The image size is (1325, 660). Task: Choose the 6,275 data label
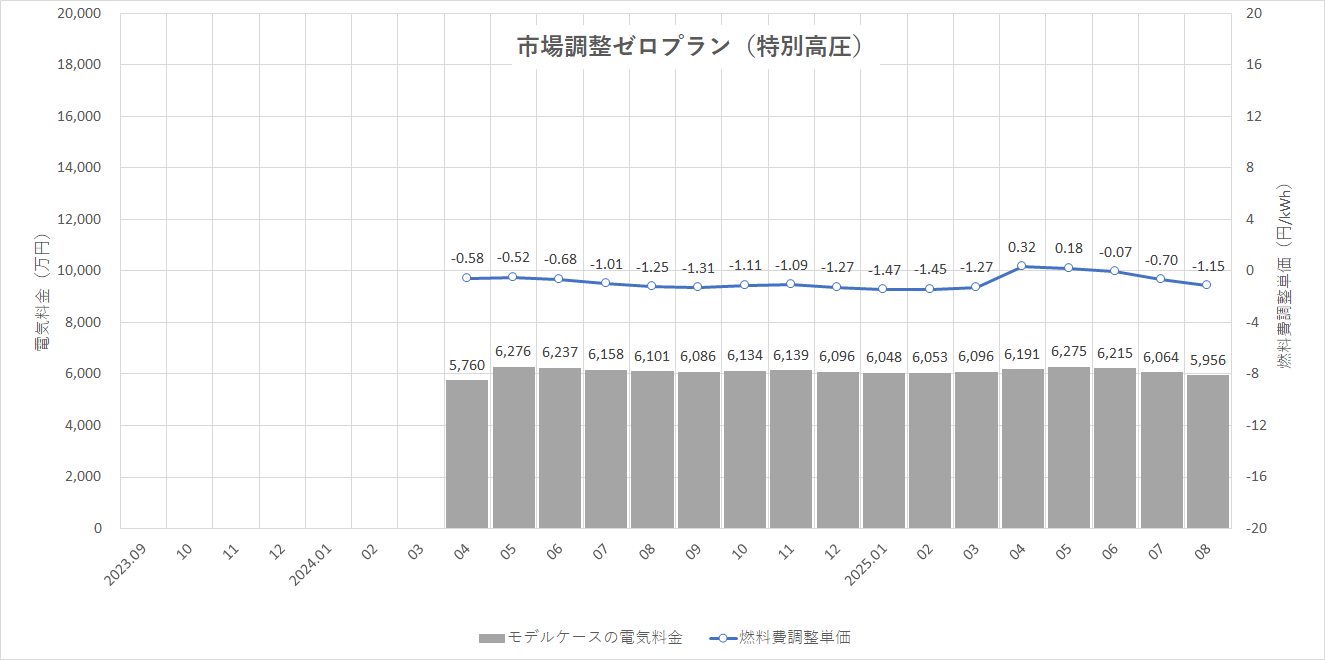[x=1069, y=352]
